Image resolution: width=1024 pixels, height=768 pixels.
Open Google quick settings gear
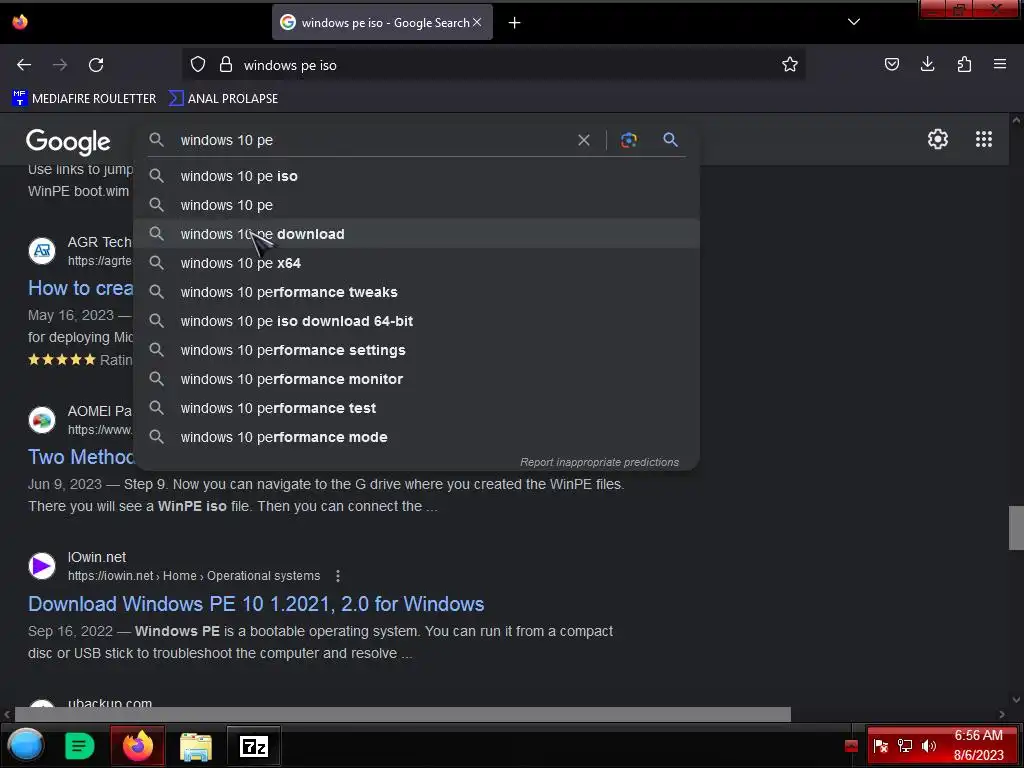(x=938, y=139)
